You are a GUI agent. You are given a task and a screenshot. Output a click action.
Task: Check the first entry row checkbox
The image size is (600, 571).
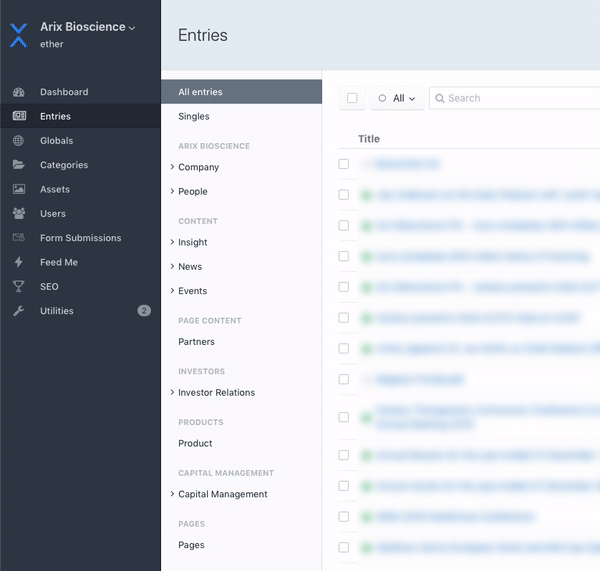pos(344,164)
